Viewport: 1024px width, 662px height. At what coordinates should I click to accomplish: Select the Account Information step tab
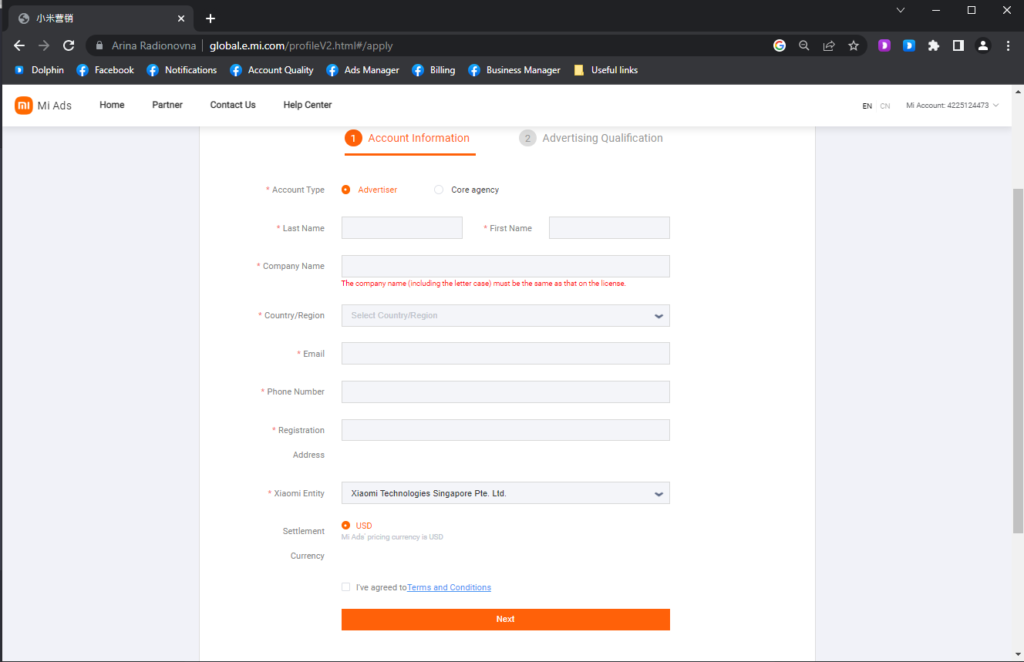tap(409, 138)
